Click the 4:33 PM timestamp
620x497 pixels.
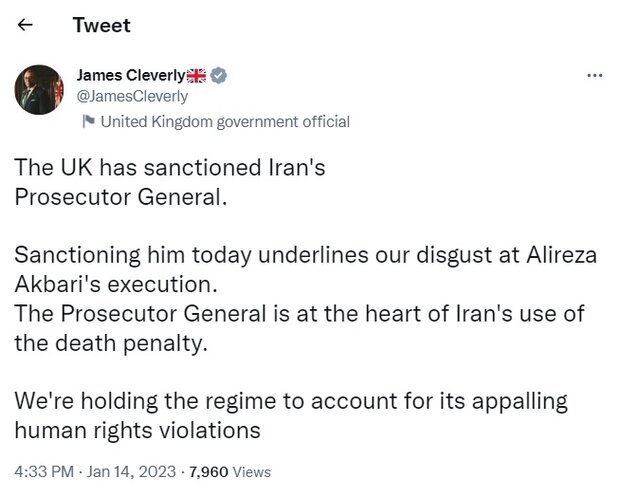click(x=41, y=471)
